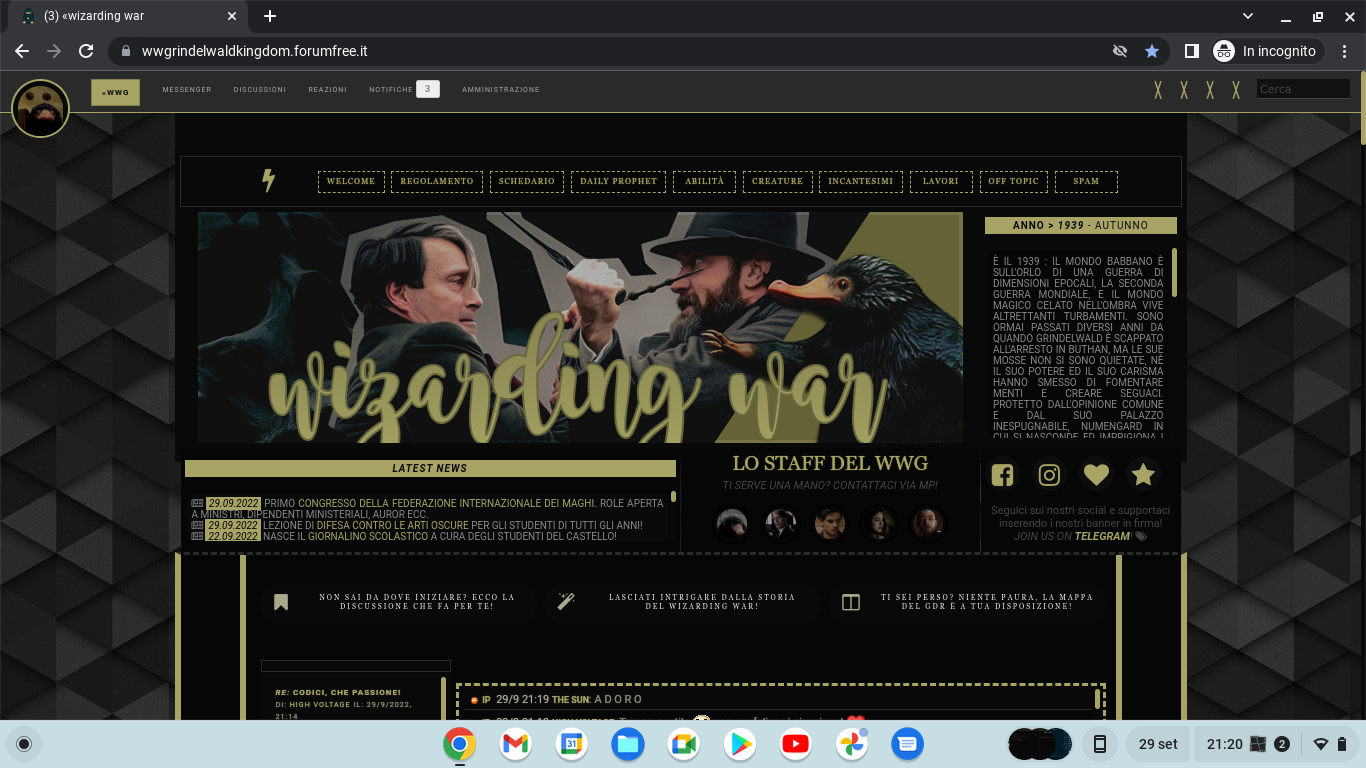Open the Files app from the shelf

tap(628, 744)
